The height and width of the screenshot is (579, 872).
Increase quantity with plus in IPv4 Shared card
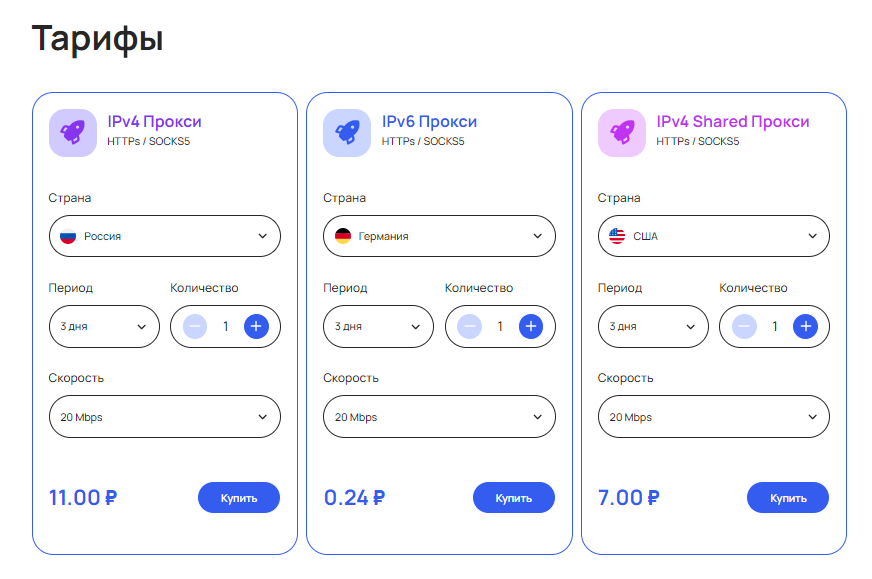point(805,326)
